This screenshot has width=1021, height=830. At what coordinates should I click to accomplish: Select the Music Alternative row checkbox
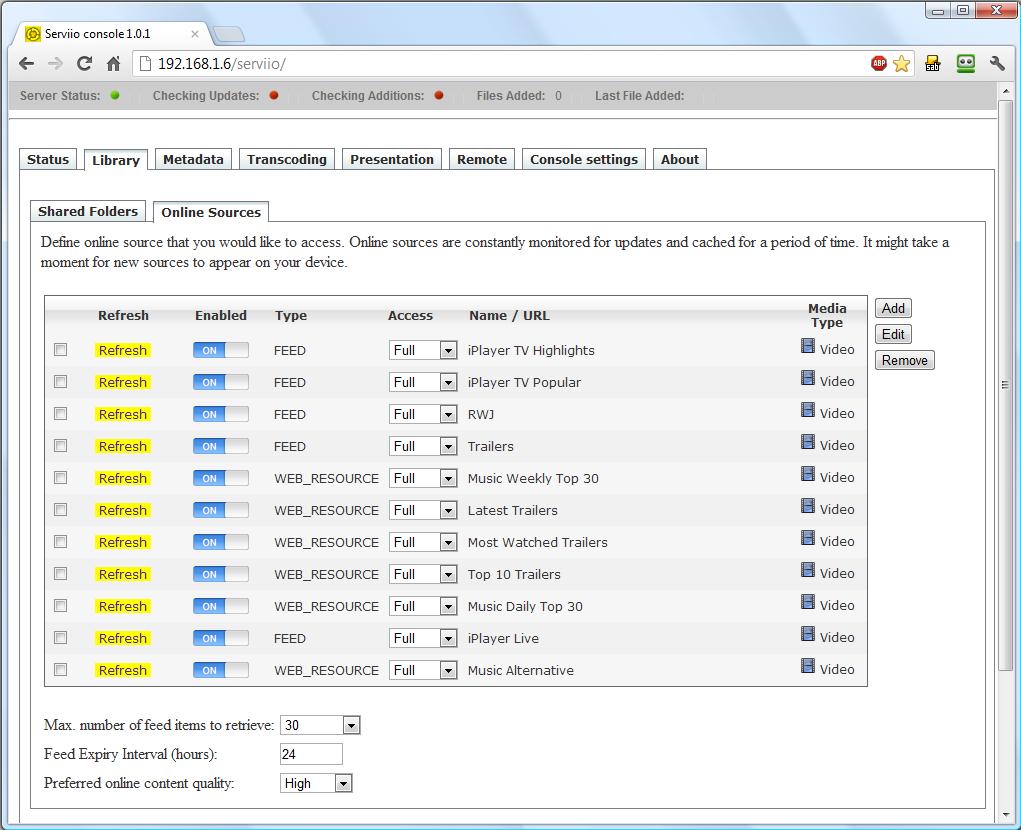[61, 670]
